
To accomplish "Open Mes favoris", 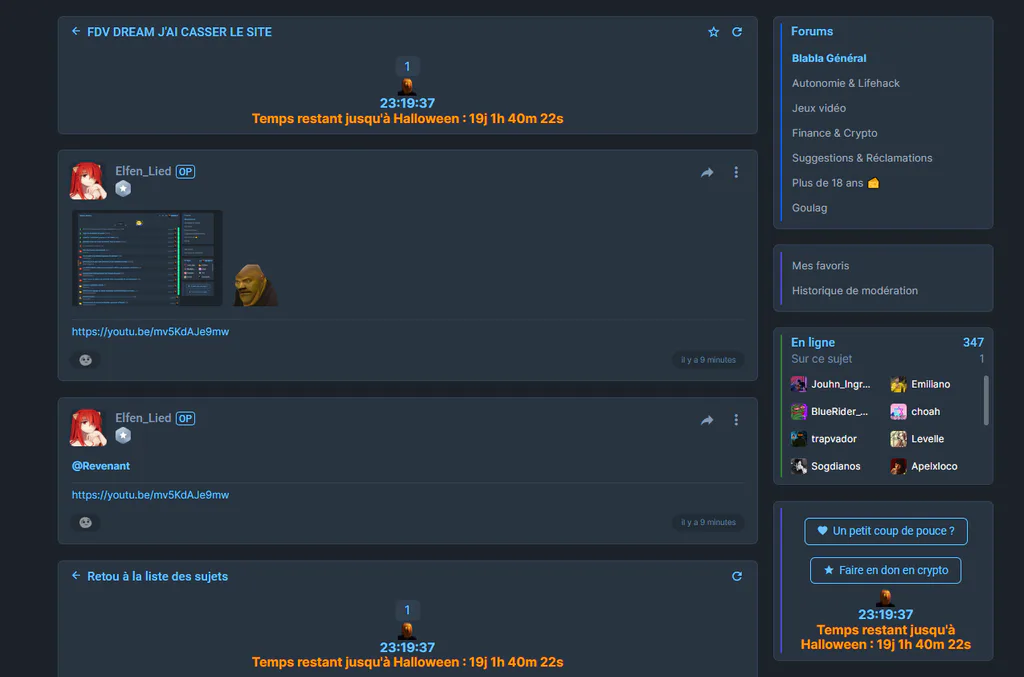I will 820,266.
